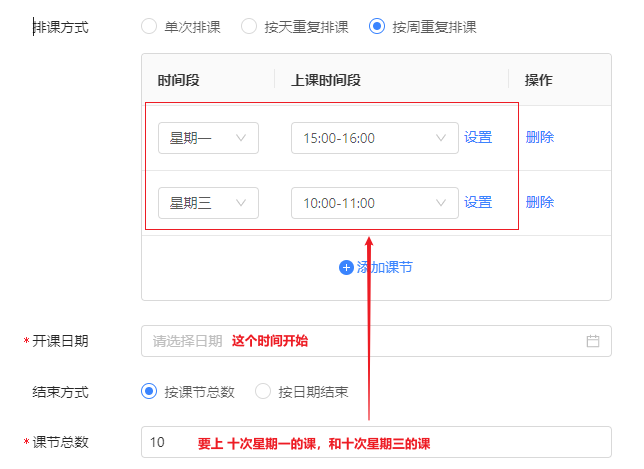Delete the 星期三 schedule row
644x469 pixels.
(x=540, y=203)
